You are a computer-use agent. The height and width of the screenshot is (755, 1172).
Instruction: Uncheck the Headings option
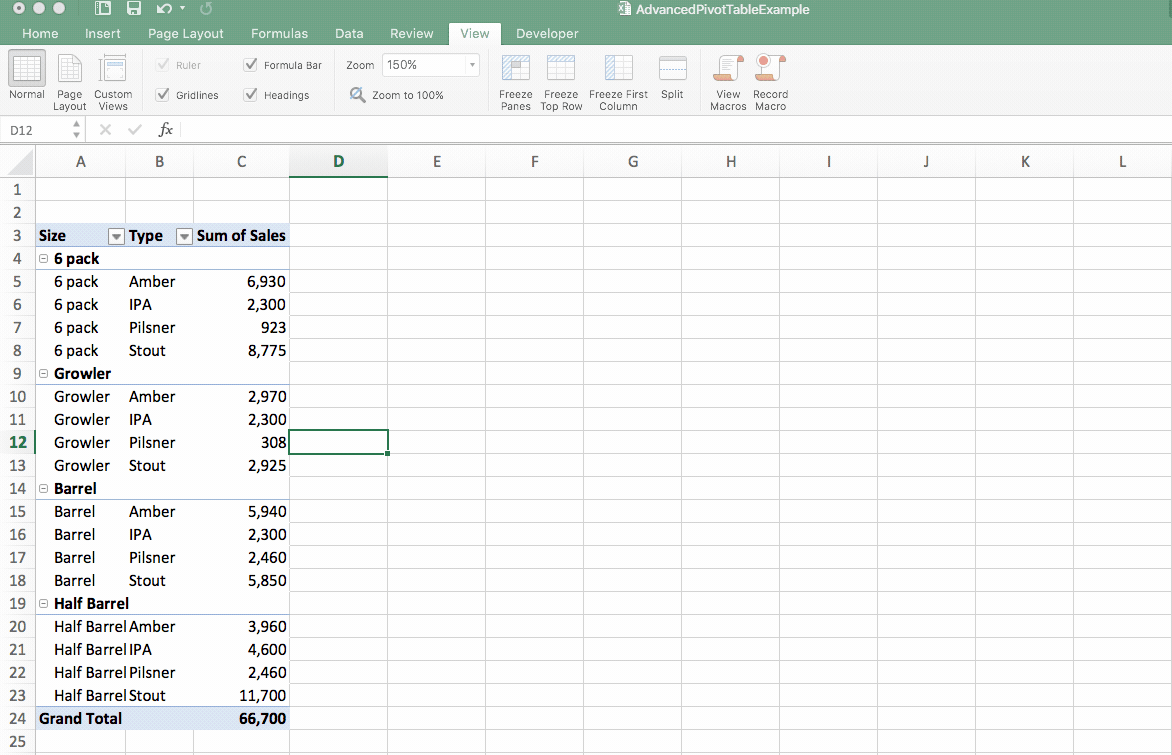point(250,94)
